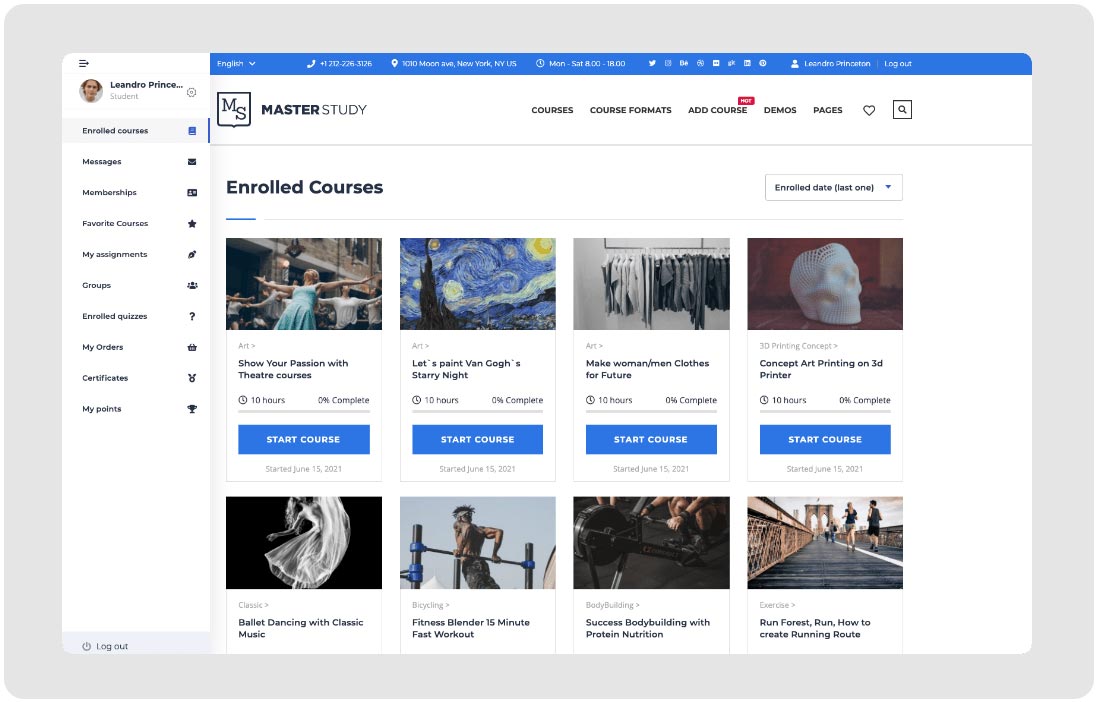Click the phone icon in top bar
The width and height of the screenshot is (1097, 702).
point(311,64)
